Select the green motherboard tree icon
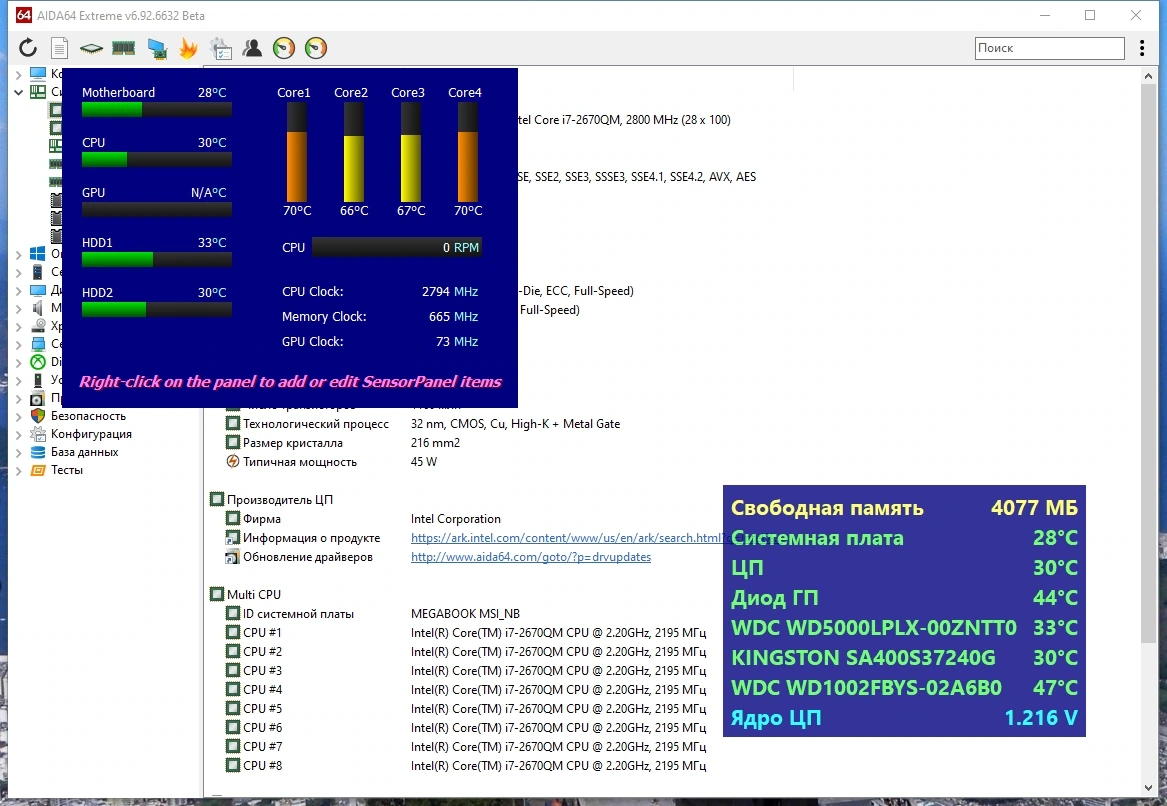This screenshot has height=806, width=1167. [38, 92]
